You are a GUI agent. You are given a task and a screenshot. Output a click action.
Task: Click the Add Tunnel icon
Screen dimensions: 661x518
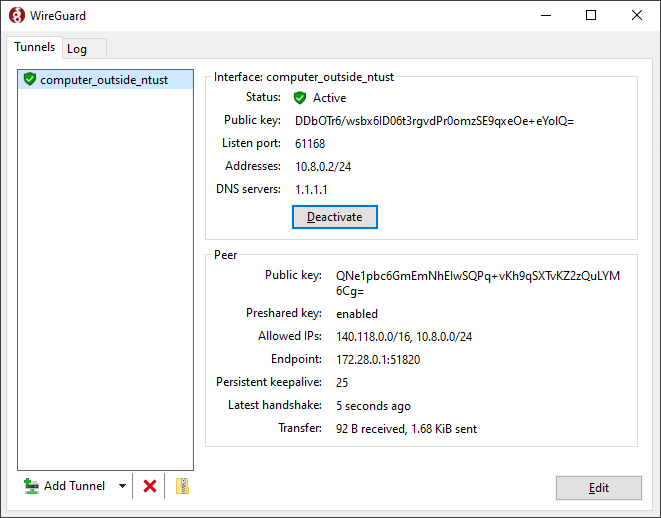tap(31, 486)
